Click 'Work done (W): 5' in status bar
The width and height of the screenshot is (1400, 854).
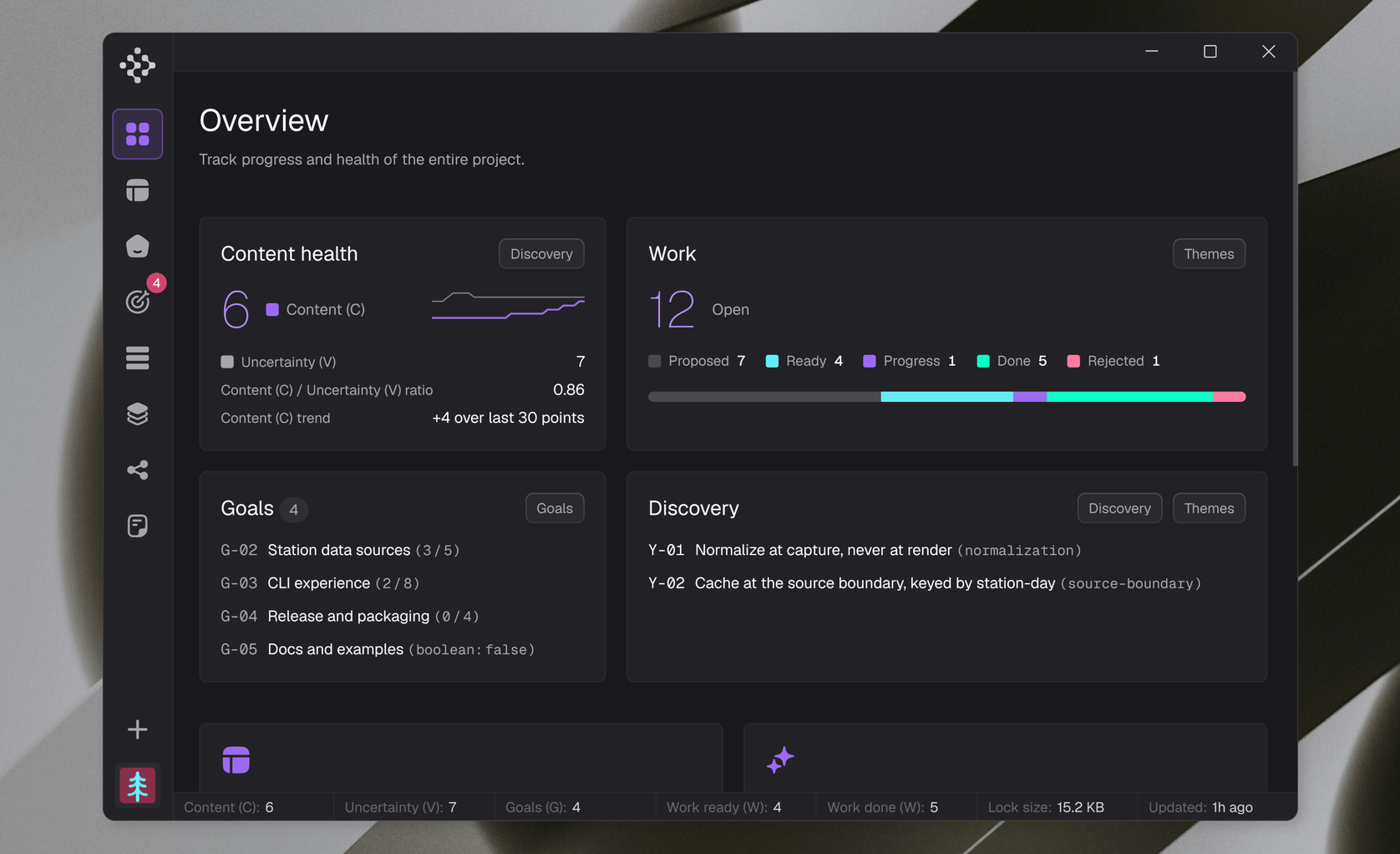(883, 807)
